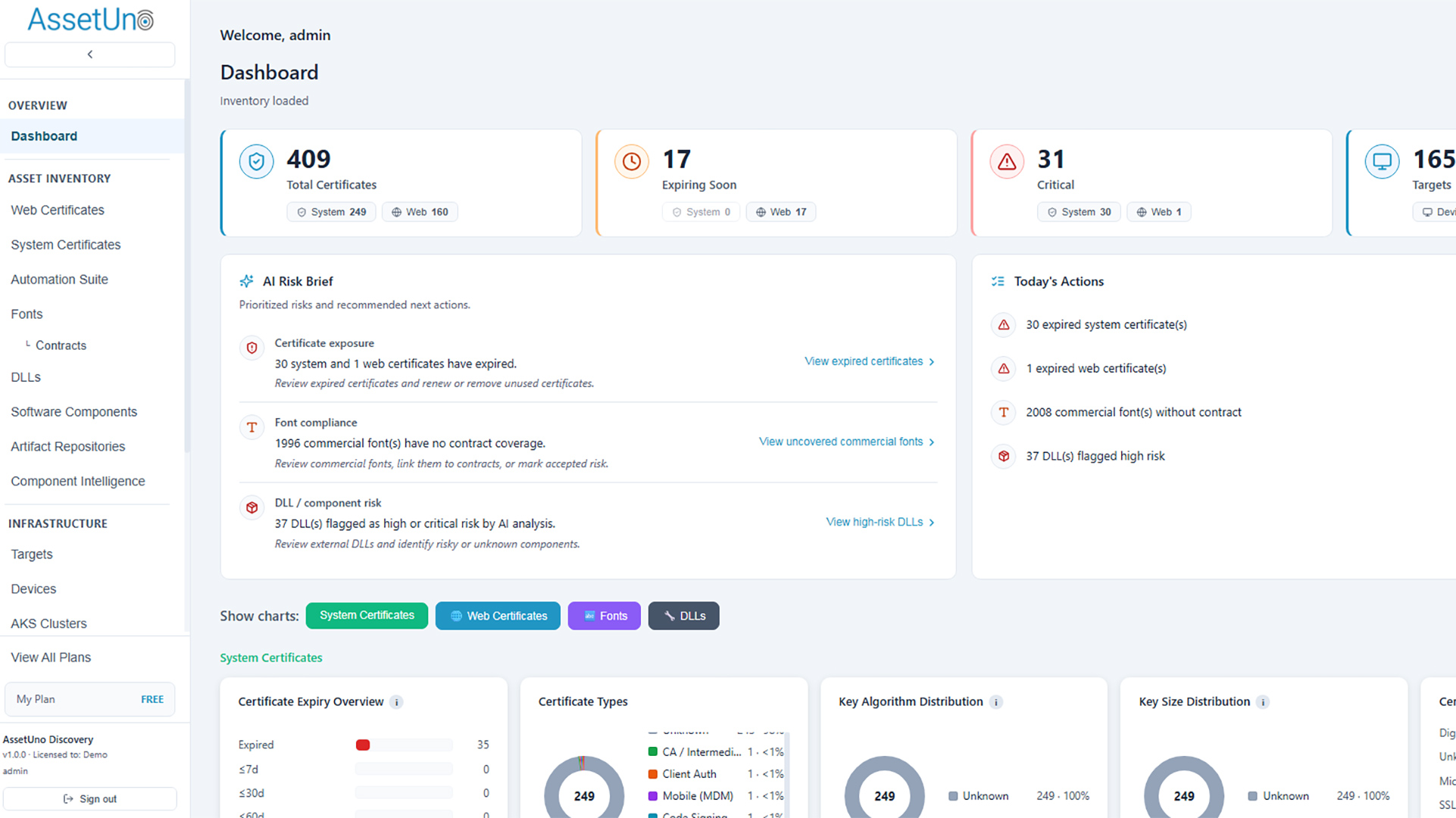Open the Devices page
1456x818 pixels.
[33, 589]
